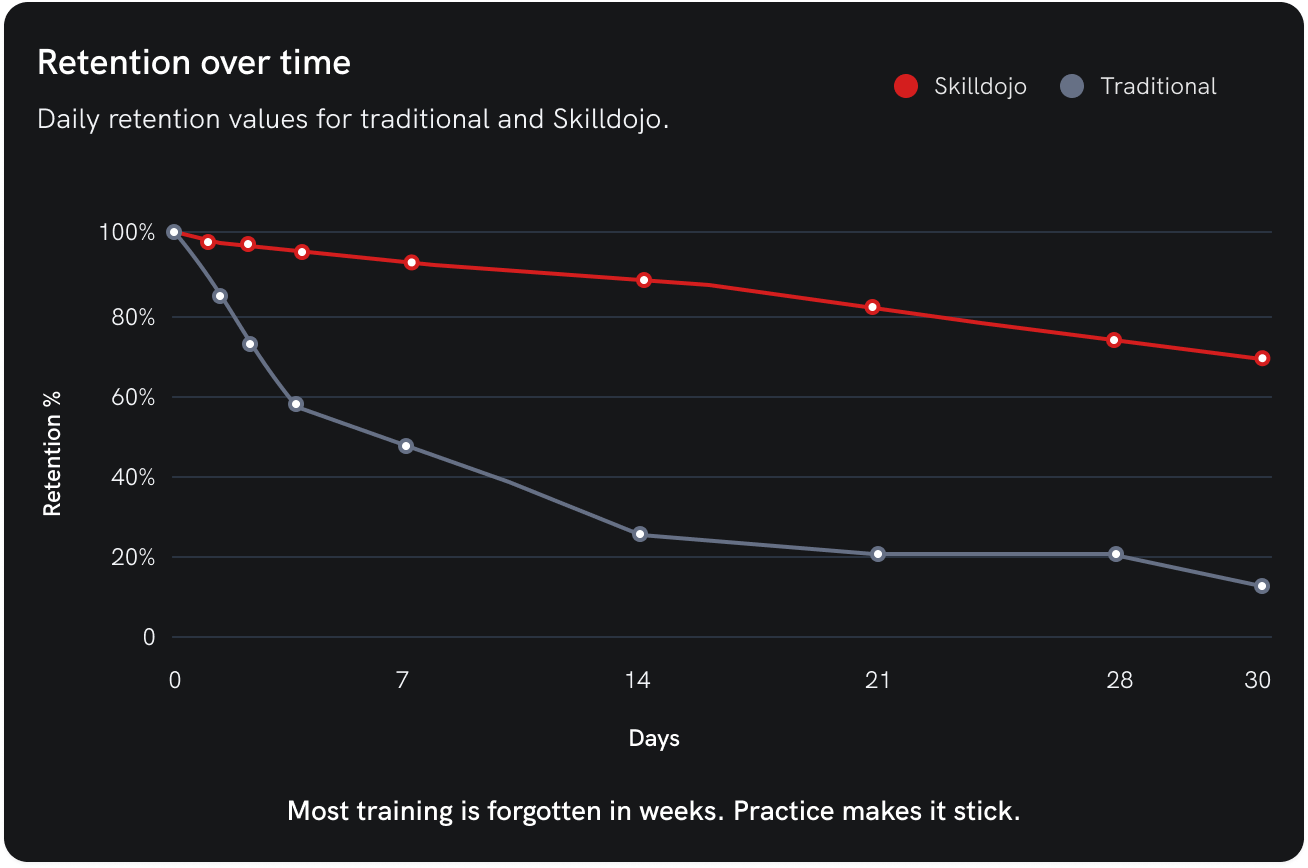Select the final Skilldojo point at day 30
The image size is (1308, 868).
[x=1262, y=358]
